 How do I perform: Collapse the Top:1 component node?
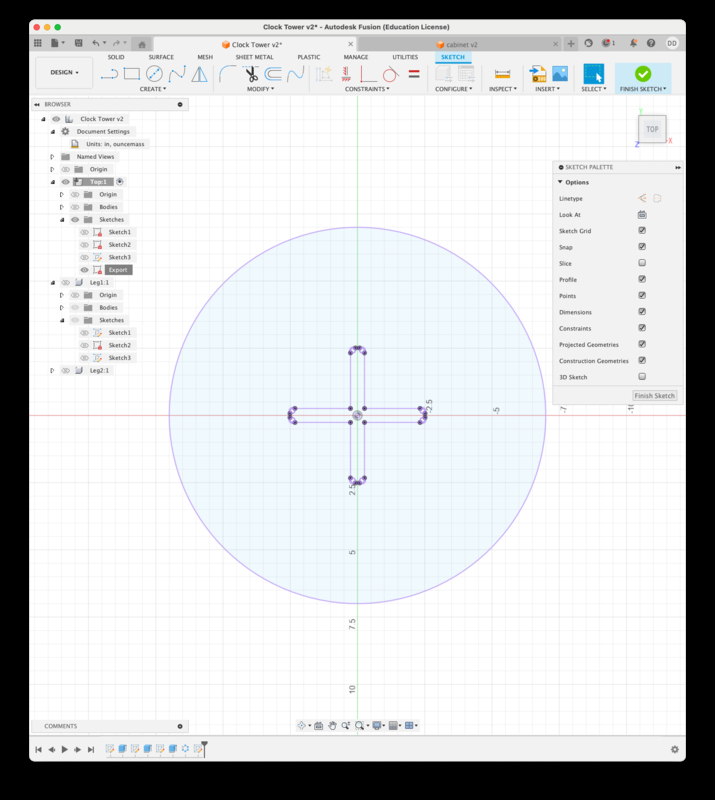click(53, 182)
